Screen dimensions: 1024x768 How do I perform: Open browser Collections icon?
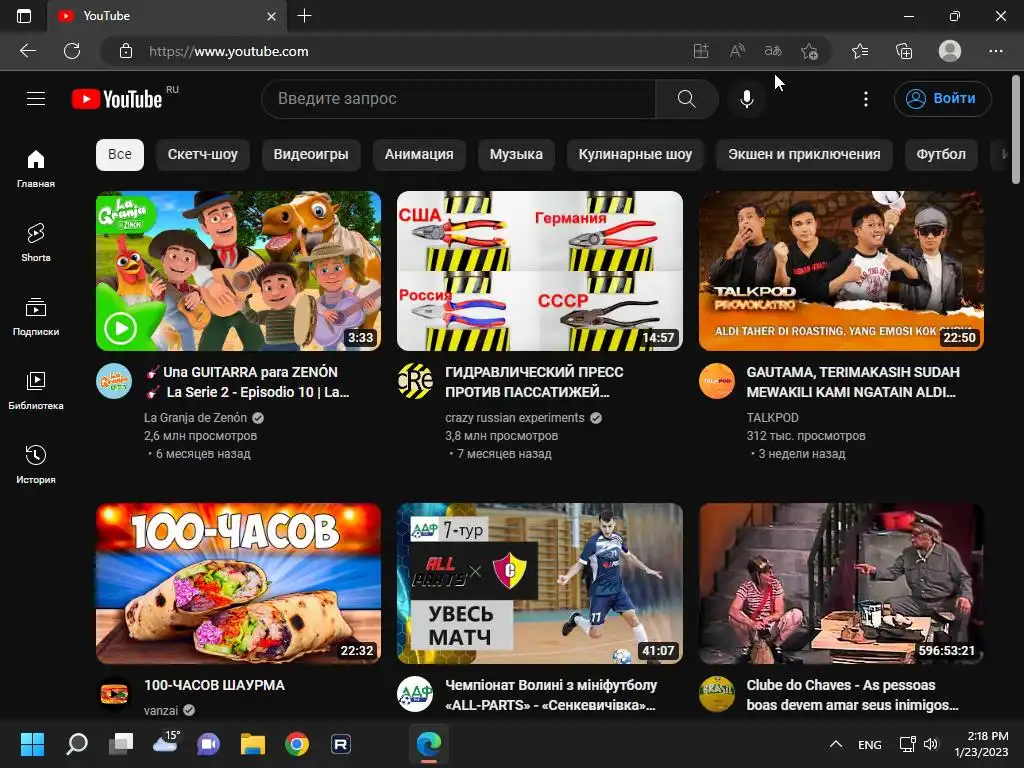coord(904,51)
